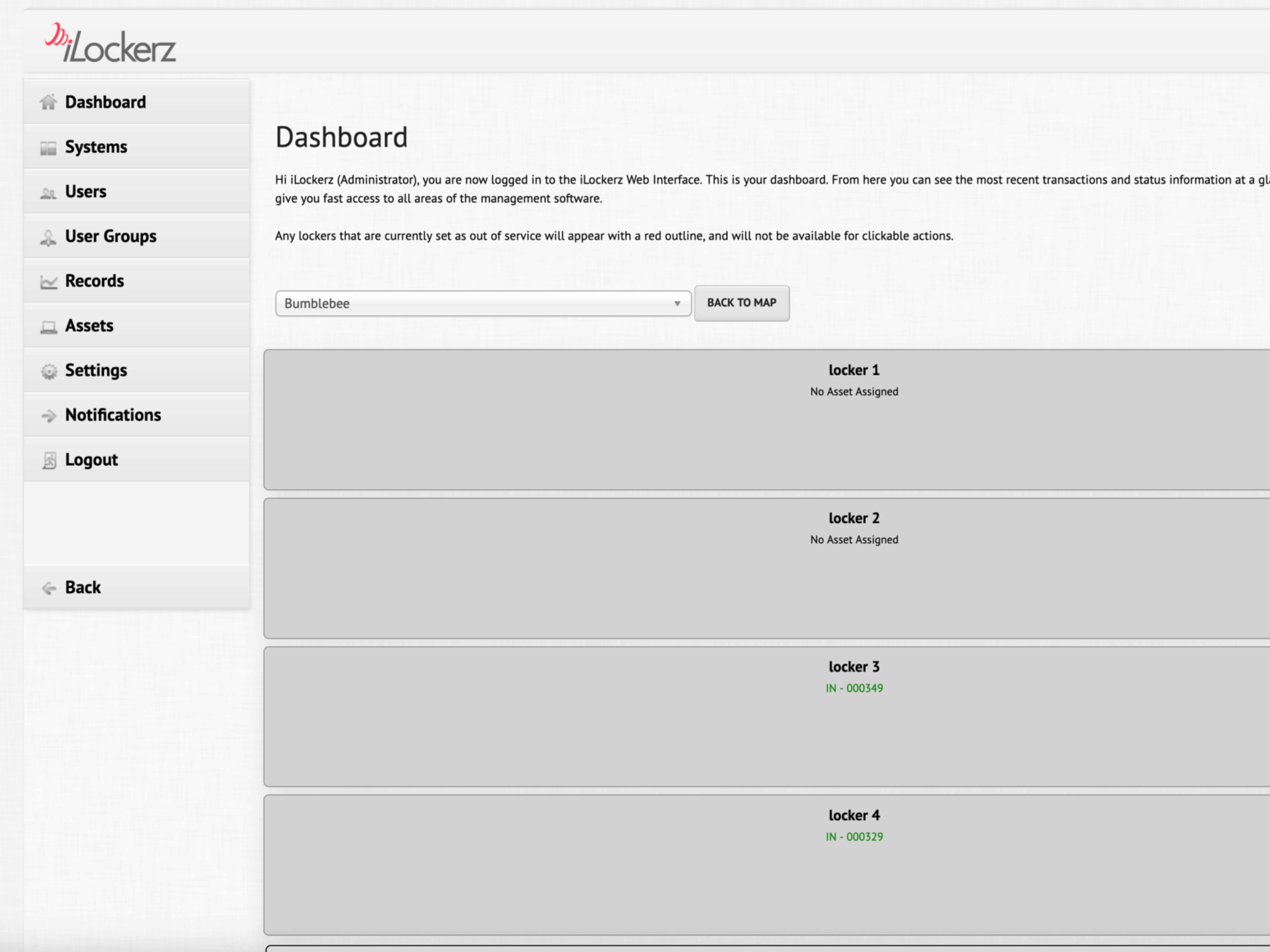The width and height of the screenshot is (1270, 952).
Task: Open the Records menu item
Action: (x=95, y=281)
